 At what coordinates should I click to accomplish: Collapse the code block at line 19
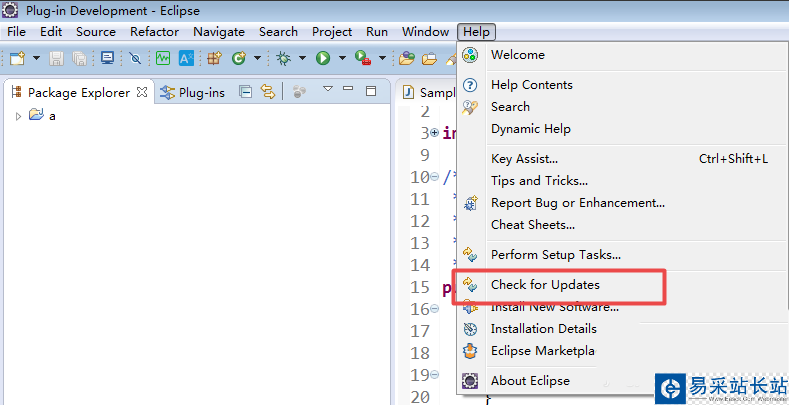(x=435, y=375)
